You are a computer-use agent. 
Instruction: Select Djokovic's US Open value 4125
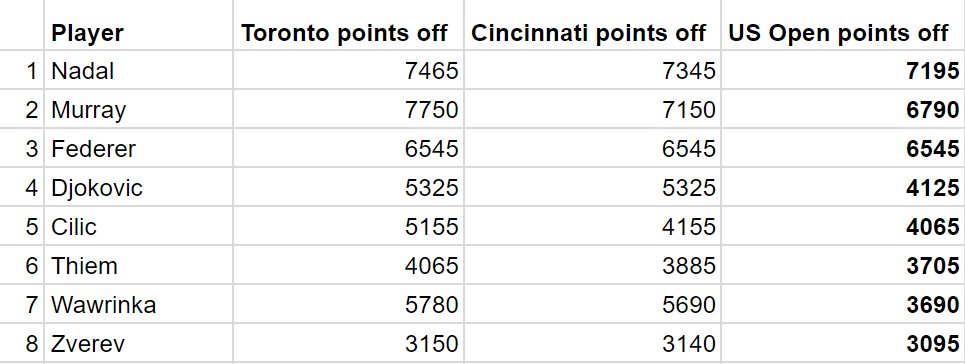[843, 187]
